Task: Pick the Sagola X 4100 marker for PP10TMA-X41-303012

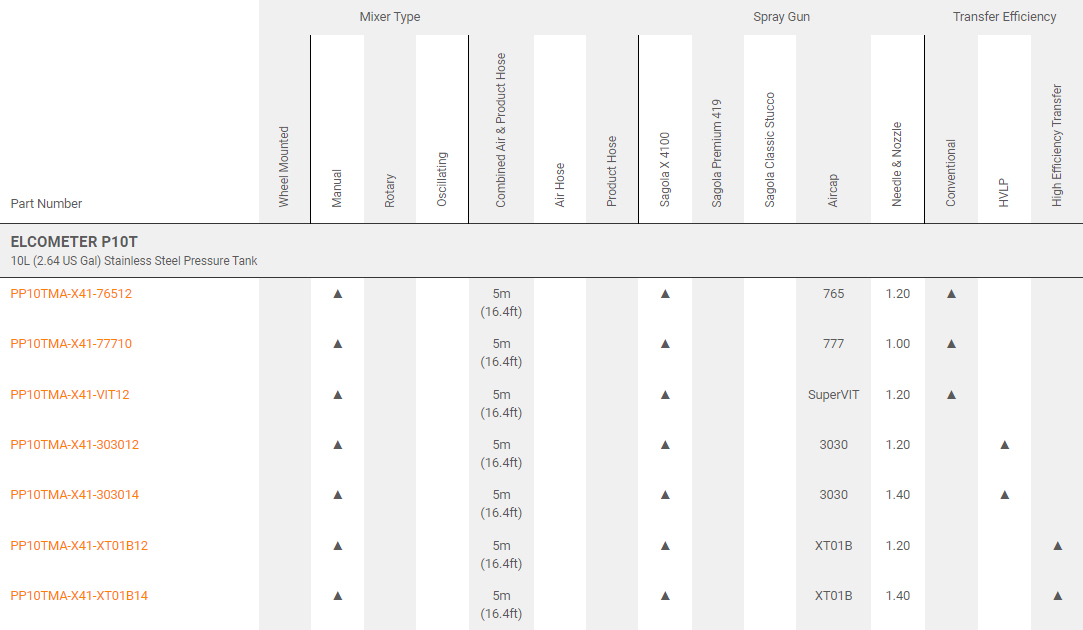Action: (665, 444)
